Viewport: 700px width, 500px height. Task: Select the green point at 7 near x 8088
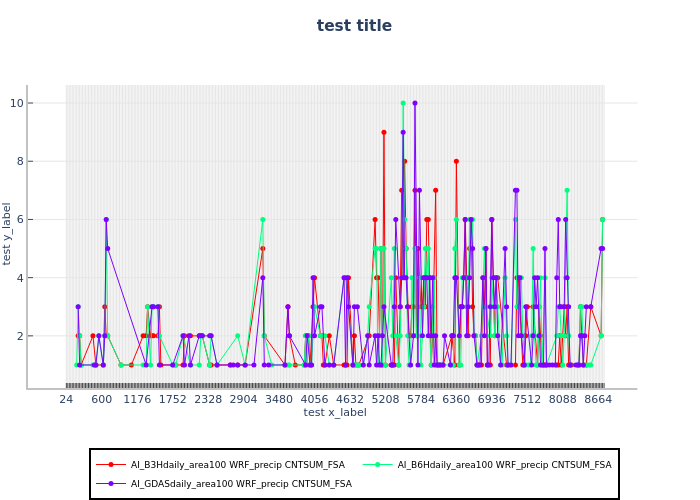pos(566,190)
